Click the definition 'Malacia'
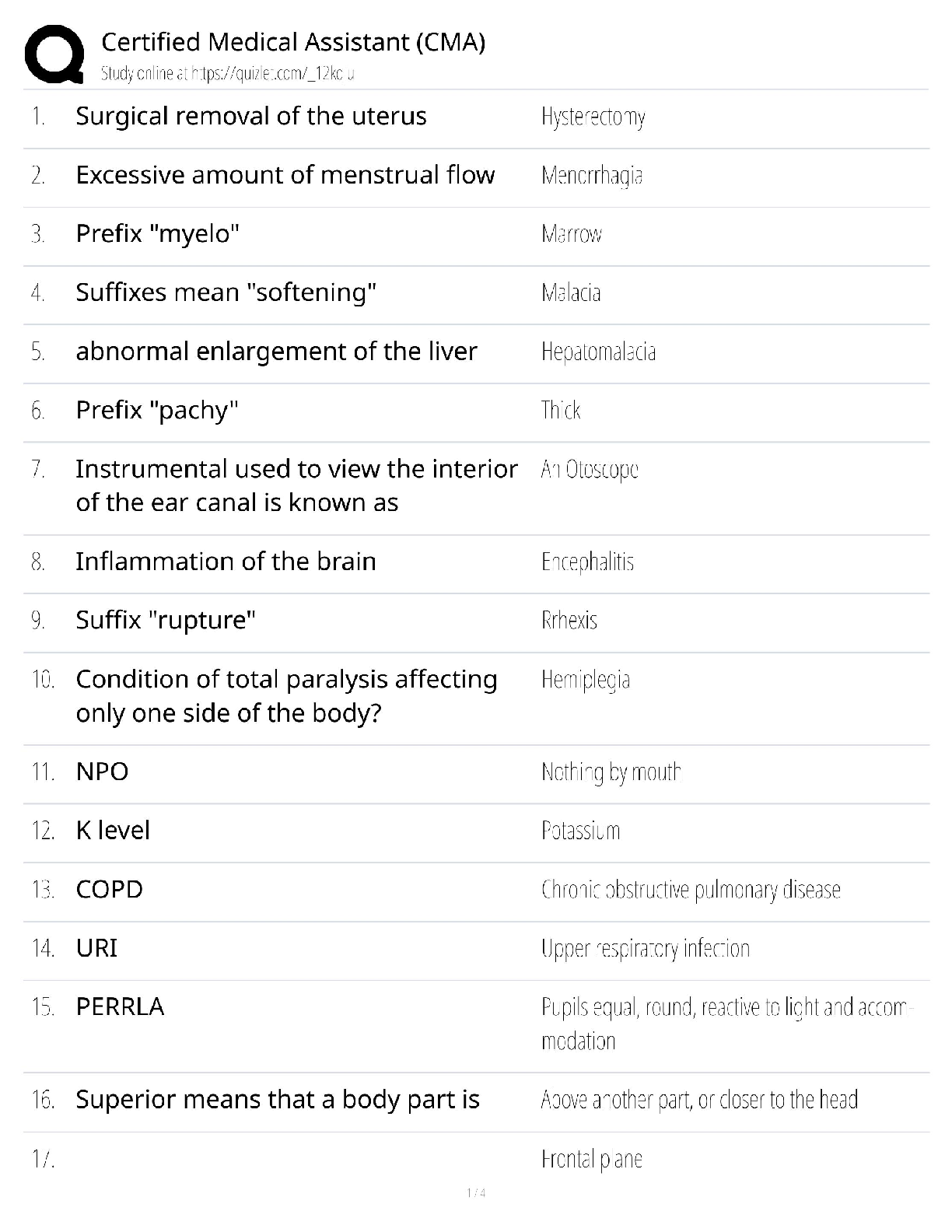 pos(571,293)
